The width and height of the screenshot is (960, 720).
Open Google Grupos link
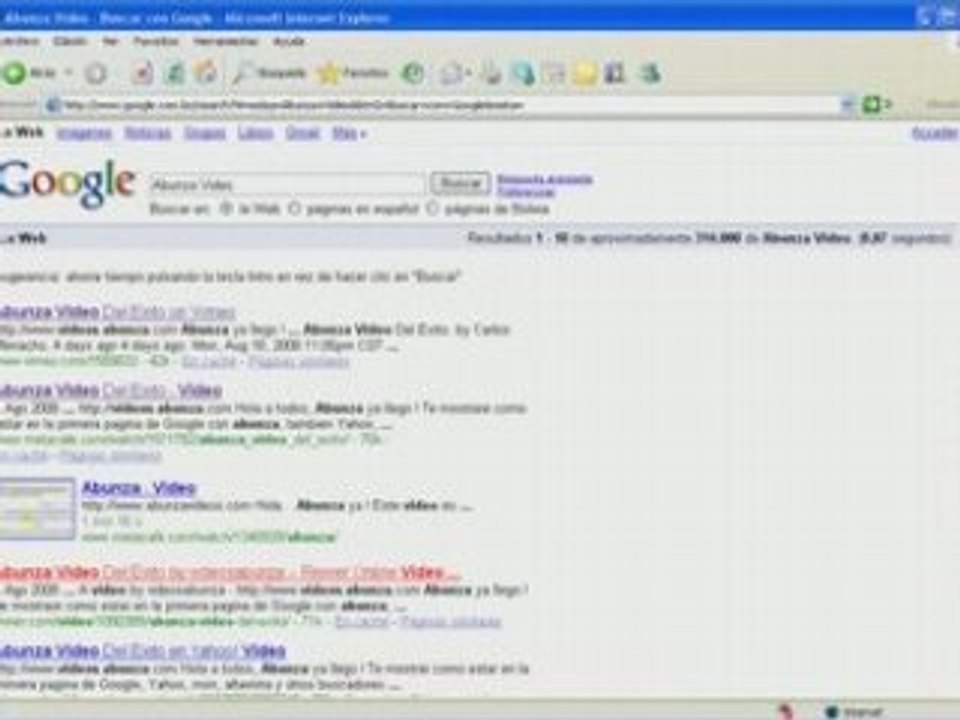click(x=204, y=133)
